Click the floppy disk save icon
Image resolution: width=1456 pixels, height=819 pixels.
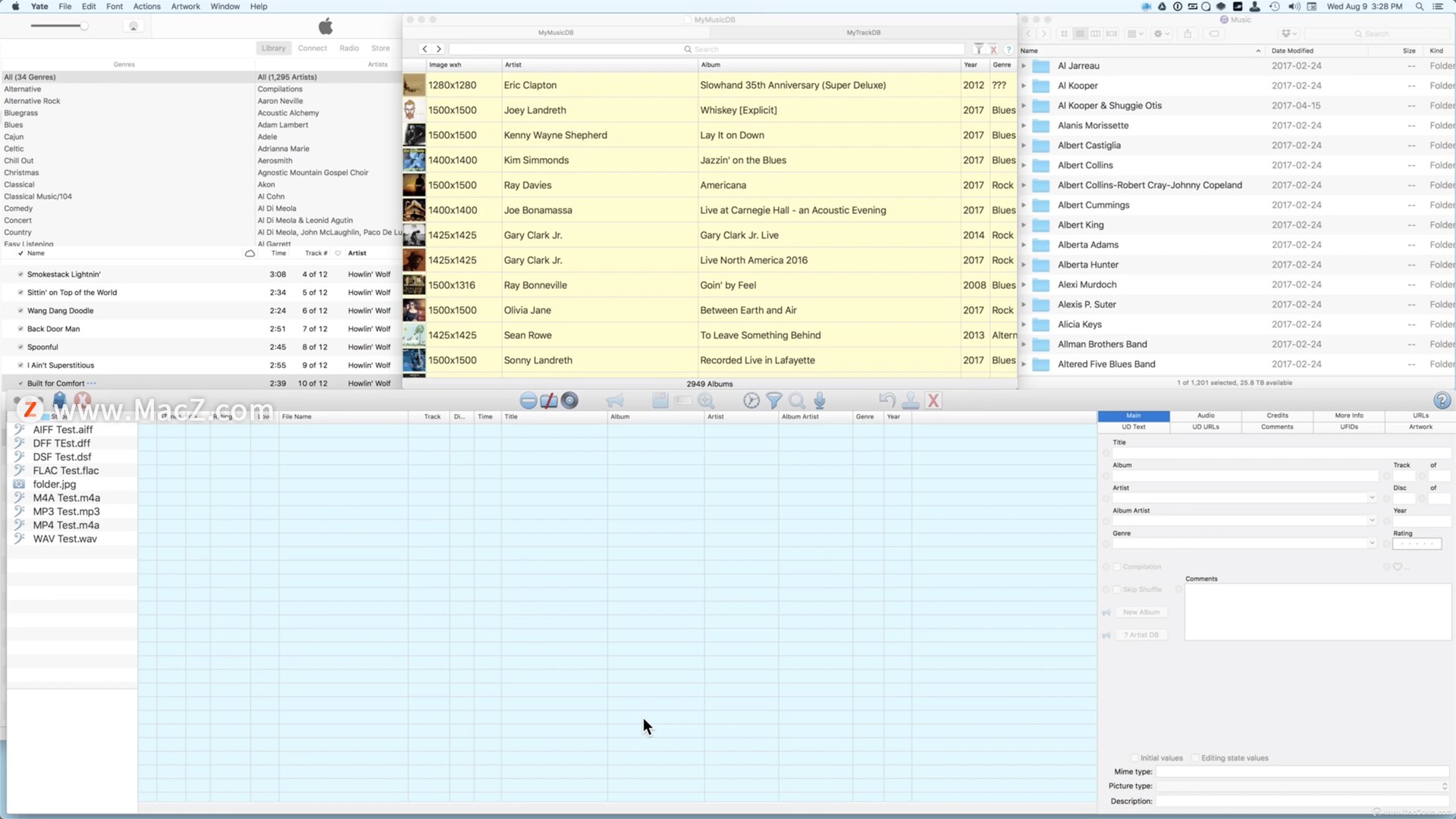(x=660, y=401)
